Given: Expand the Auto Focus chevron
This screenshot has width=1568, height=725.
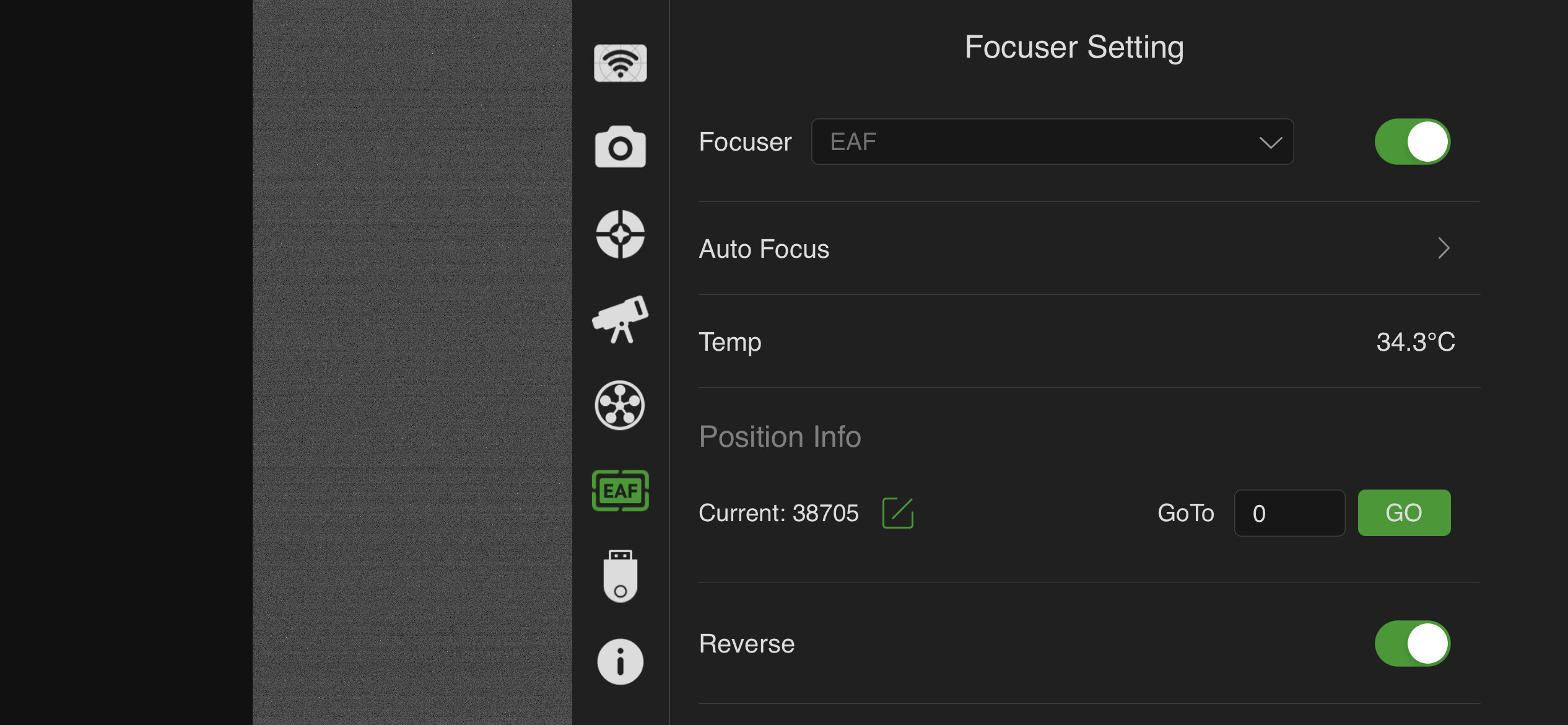Looking at the screenshot, I should pos(1444,248).
